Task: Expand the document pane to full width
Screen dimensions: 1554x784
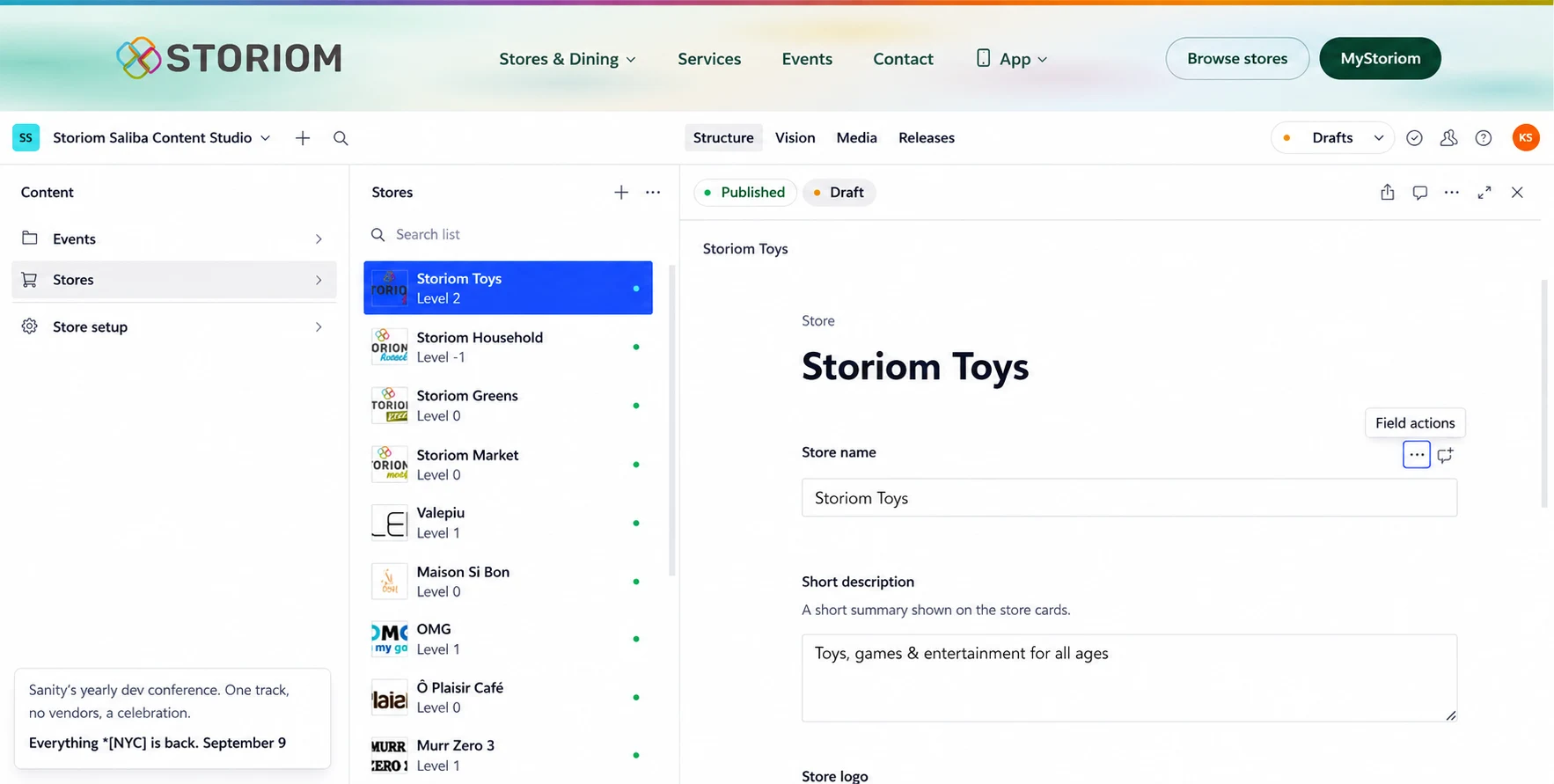Action: (x=1484, y=192)
